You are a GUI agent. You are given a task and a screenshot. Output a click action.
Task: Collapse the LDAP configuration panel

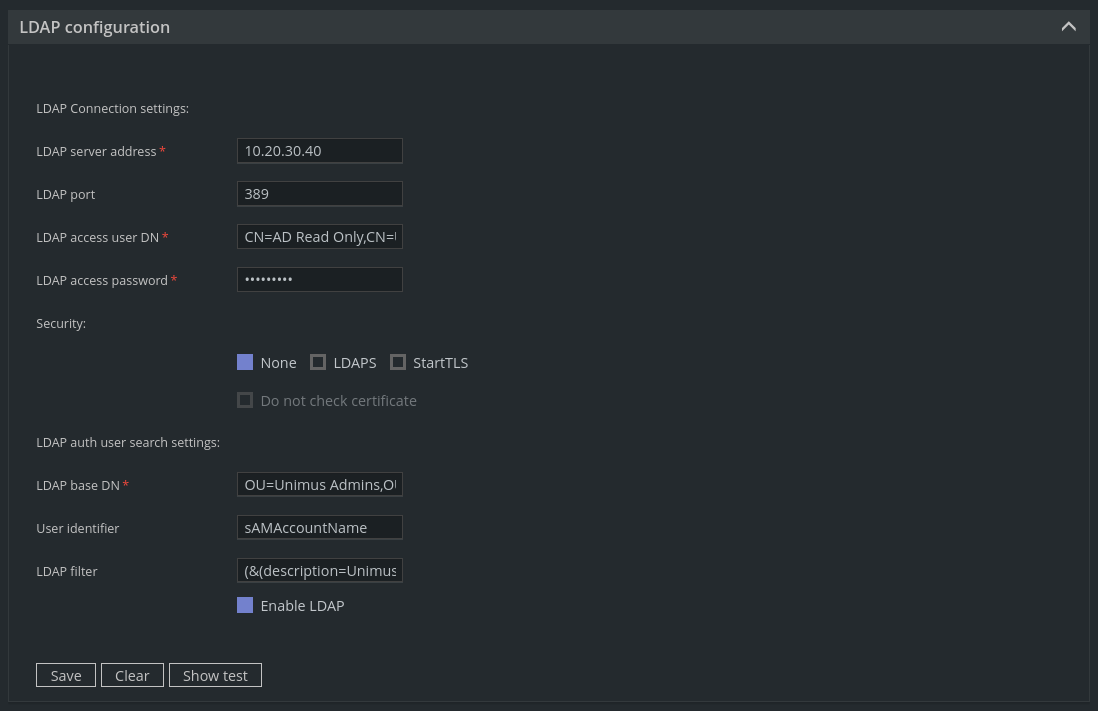tap(1068, 26)
